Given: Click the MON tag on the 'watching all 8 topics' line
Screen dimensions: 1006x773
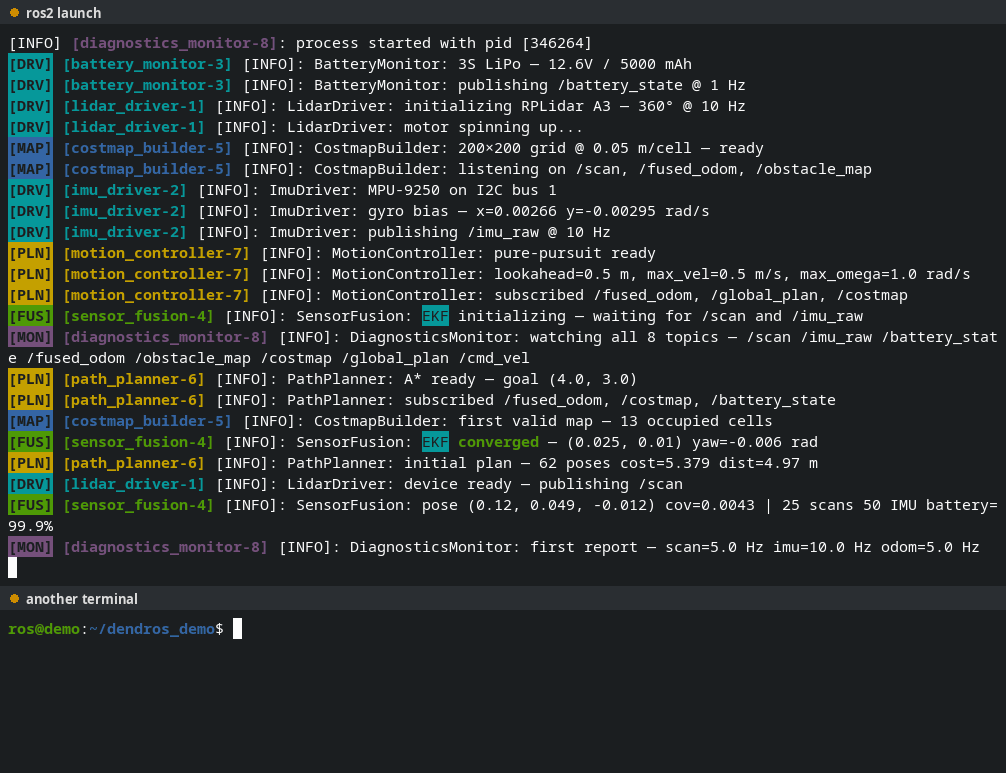Looking at the screenshot, I should [x=30, y=337].
